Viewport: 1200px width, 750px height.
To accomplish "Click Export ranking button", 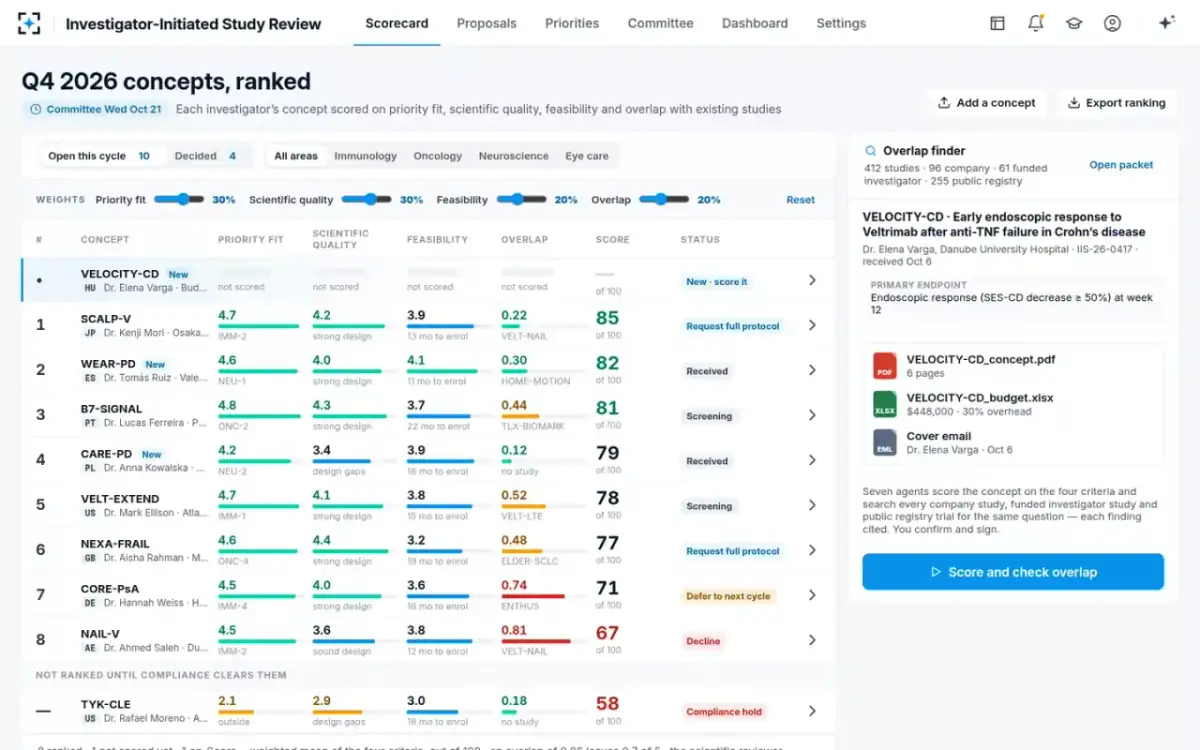I will click(x=1116, y=103).
